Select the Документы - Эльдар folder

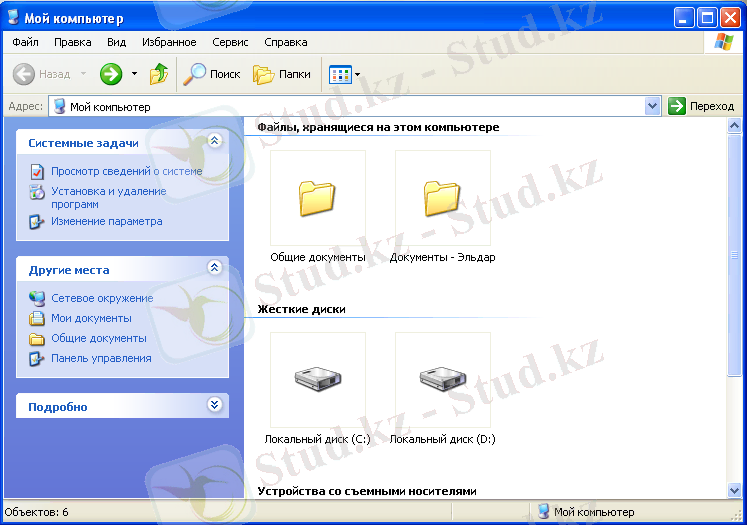[442, 198]
